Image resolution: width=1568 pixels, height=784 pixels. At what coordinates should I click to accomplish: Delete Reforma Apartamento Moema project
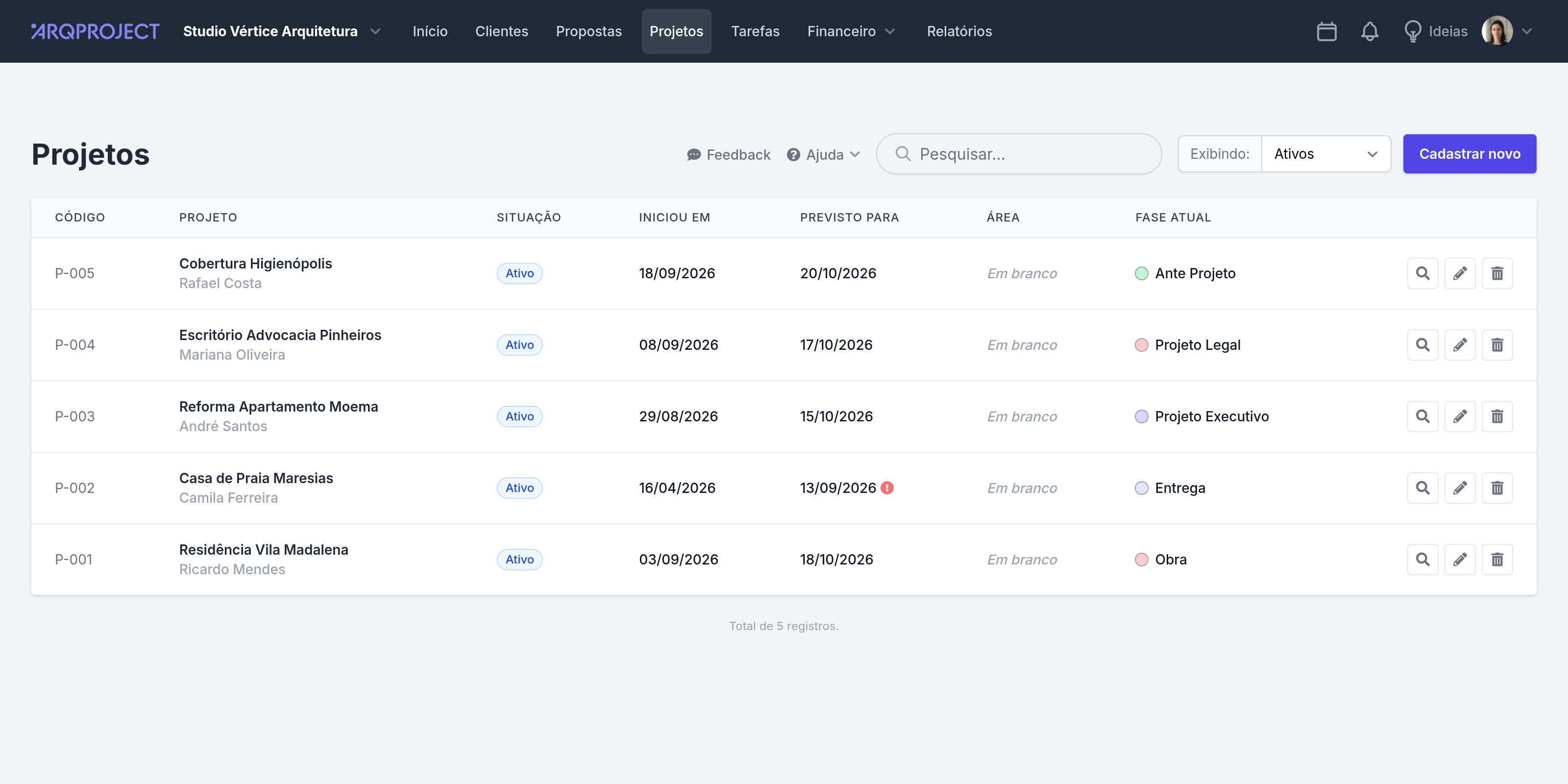(1497, 416)
